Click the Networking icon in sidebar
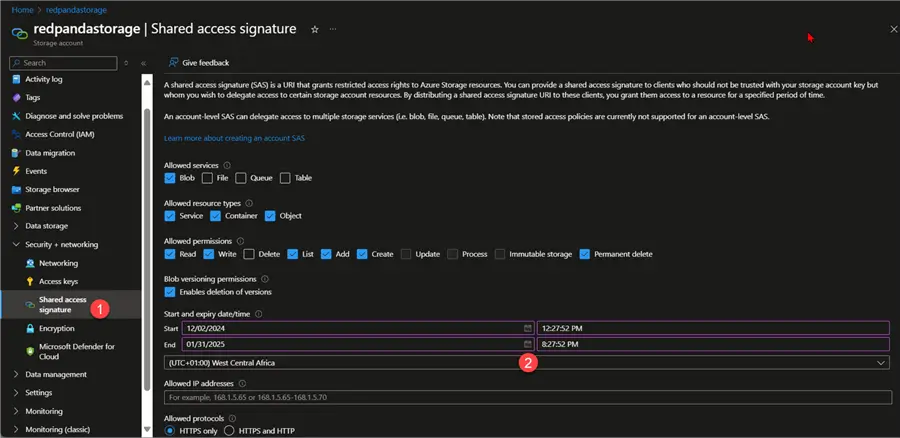900x438 pixels. (x=30, y=263)
